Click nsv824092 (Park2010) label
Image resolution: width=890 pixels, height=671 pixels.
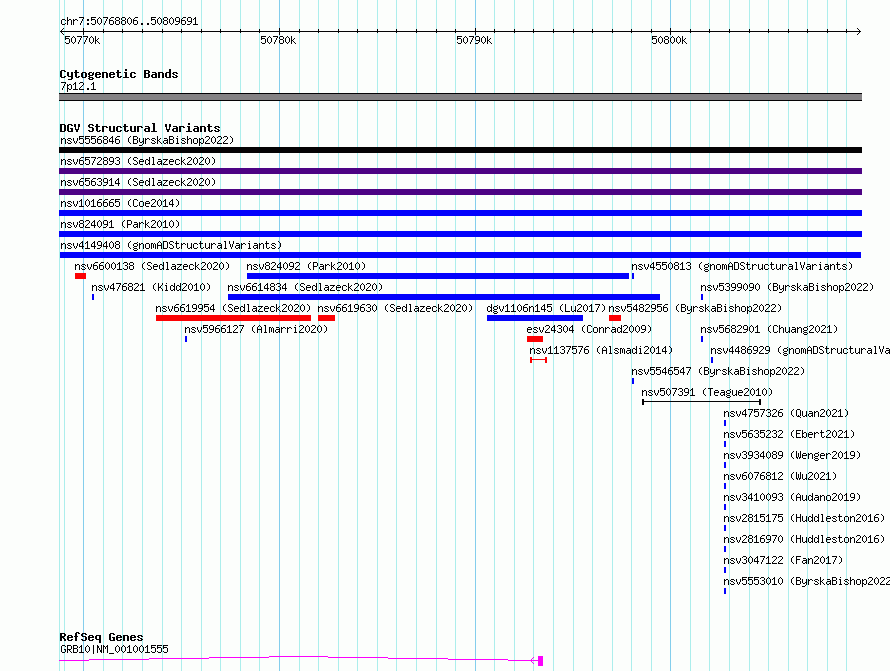[306, 266]
